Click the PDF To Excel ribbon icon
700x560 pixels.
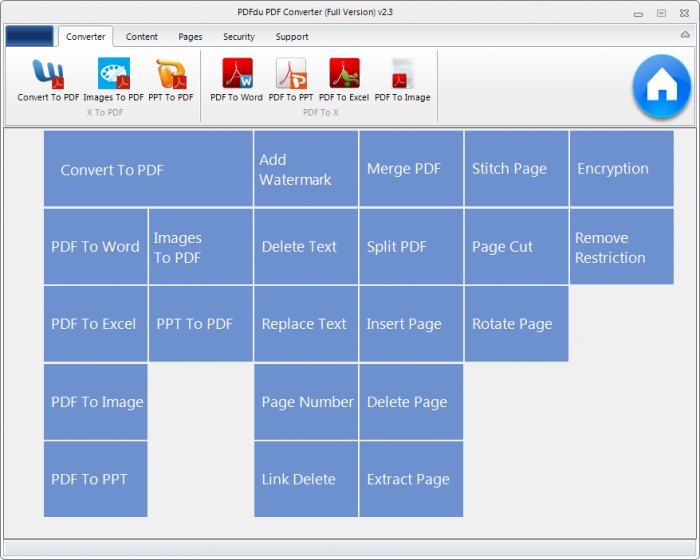(345, 76)
